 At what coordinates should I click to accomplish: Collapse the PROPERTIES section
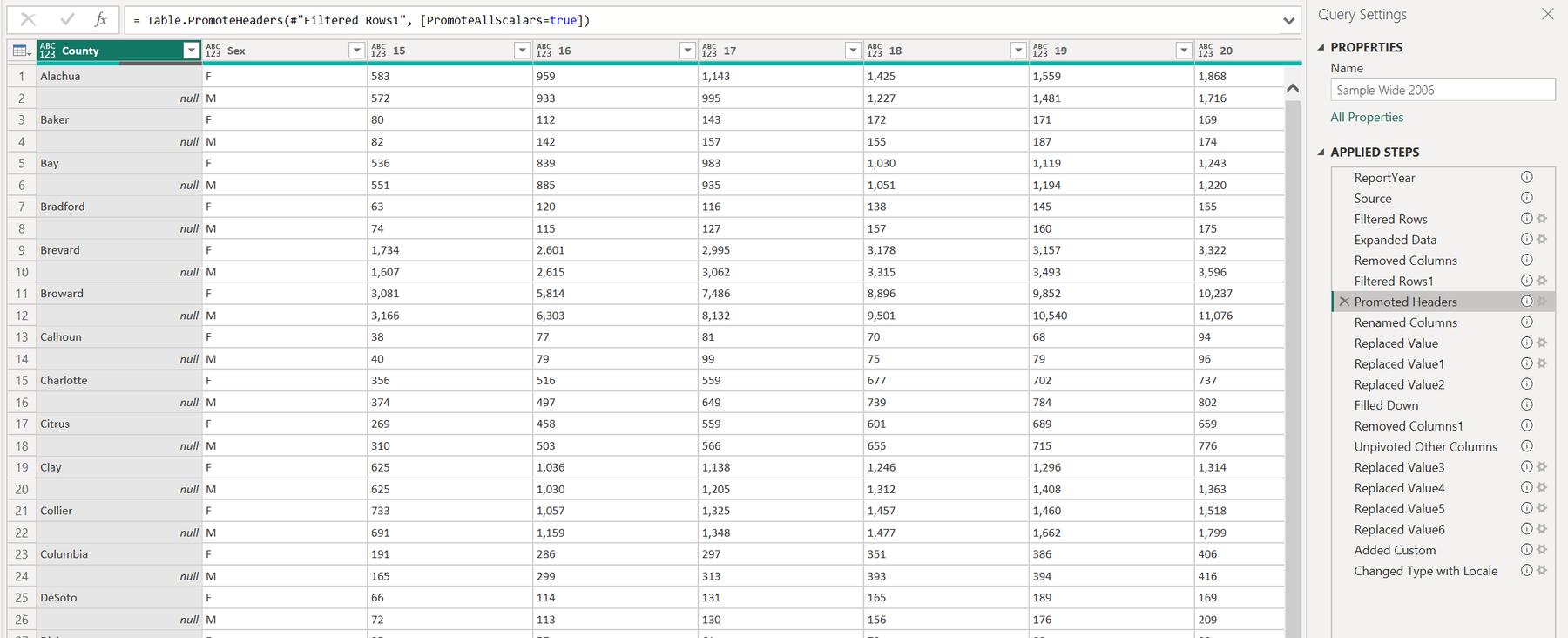pos(1321,47)
